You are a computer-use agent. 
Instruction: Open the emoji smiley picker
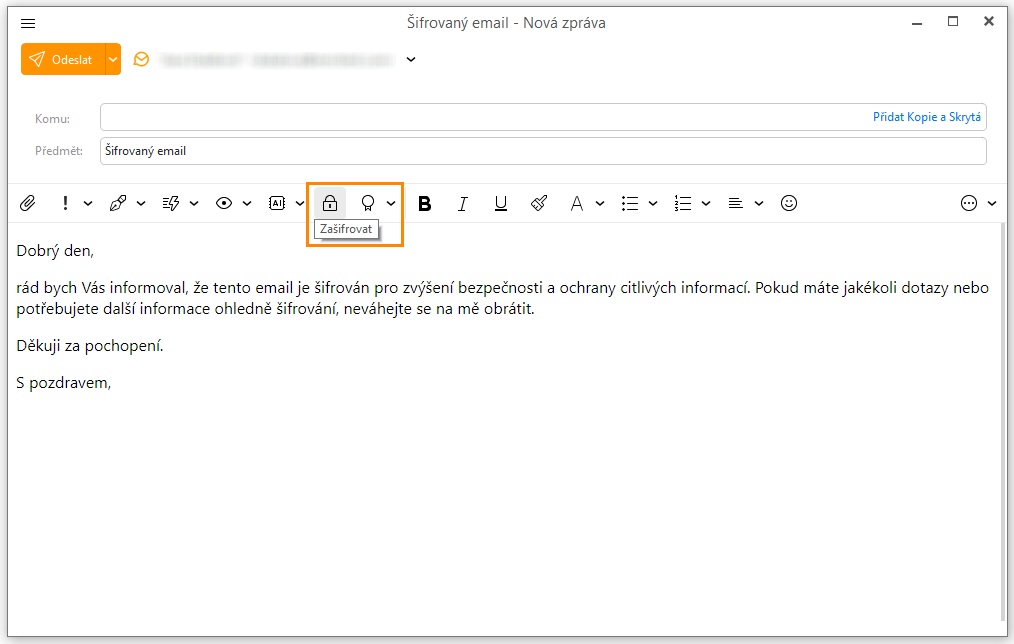(x=789, y=203)
